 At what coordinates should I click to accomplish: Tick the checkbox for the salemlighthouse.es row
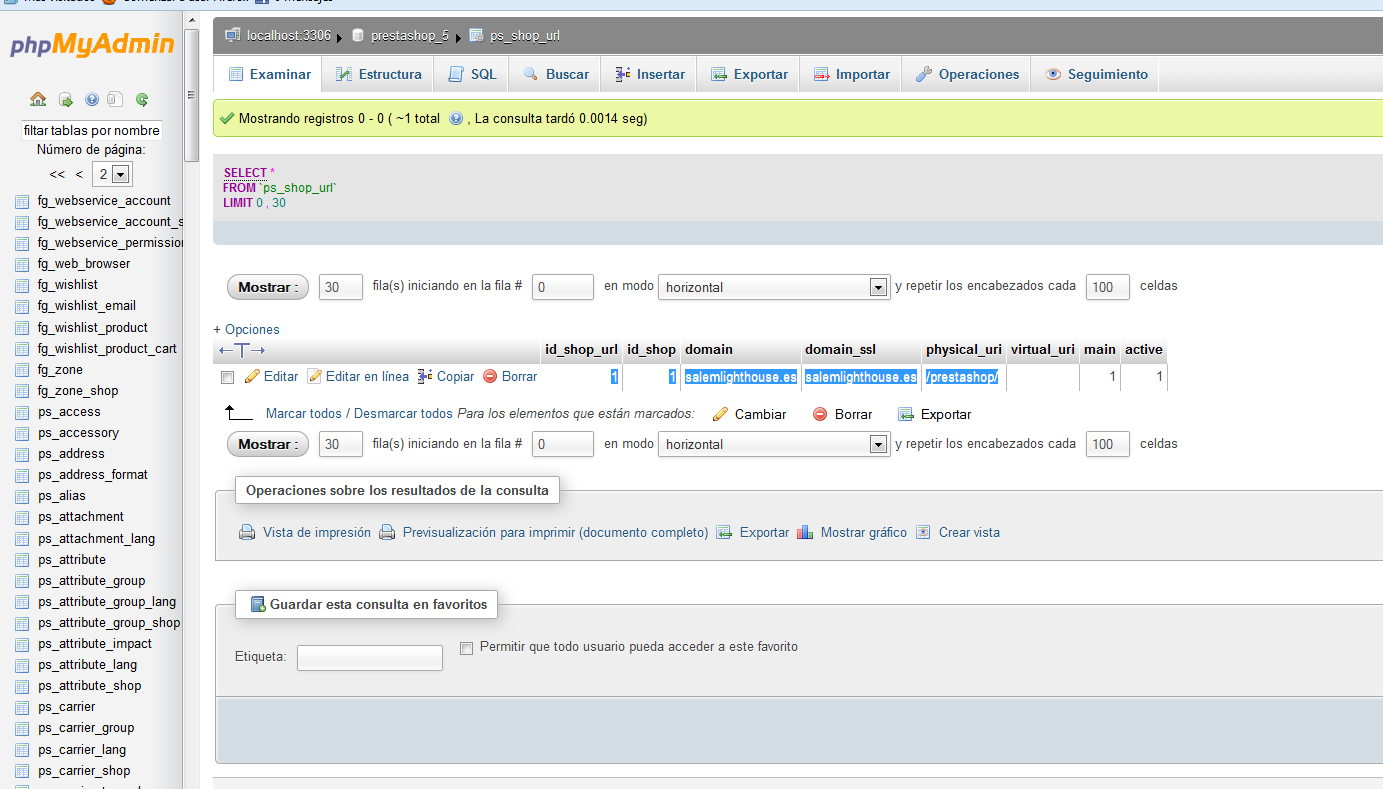pos(227,377)
